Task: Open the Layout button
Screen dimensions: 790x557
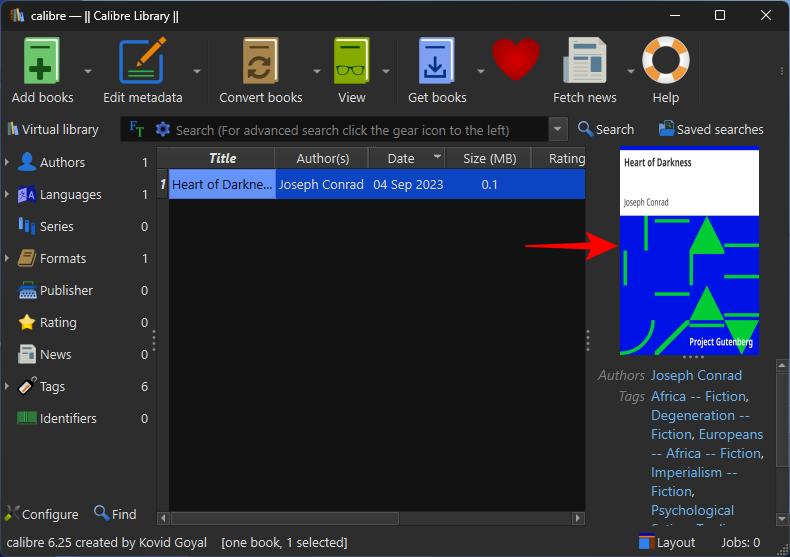Action: pyautogui.click(x=667, y=542)
